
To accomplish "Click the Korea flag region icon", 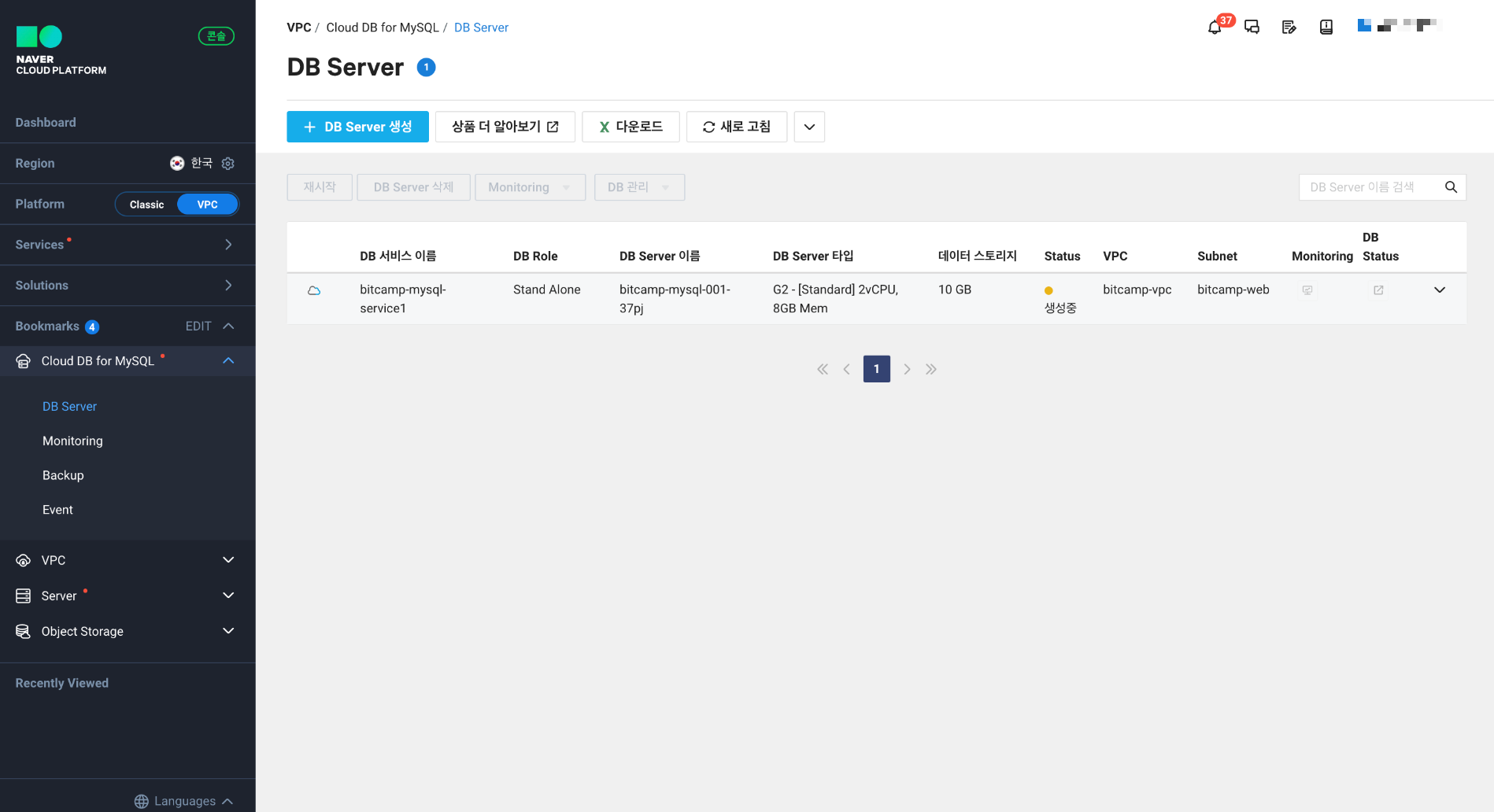I will 177,163.
